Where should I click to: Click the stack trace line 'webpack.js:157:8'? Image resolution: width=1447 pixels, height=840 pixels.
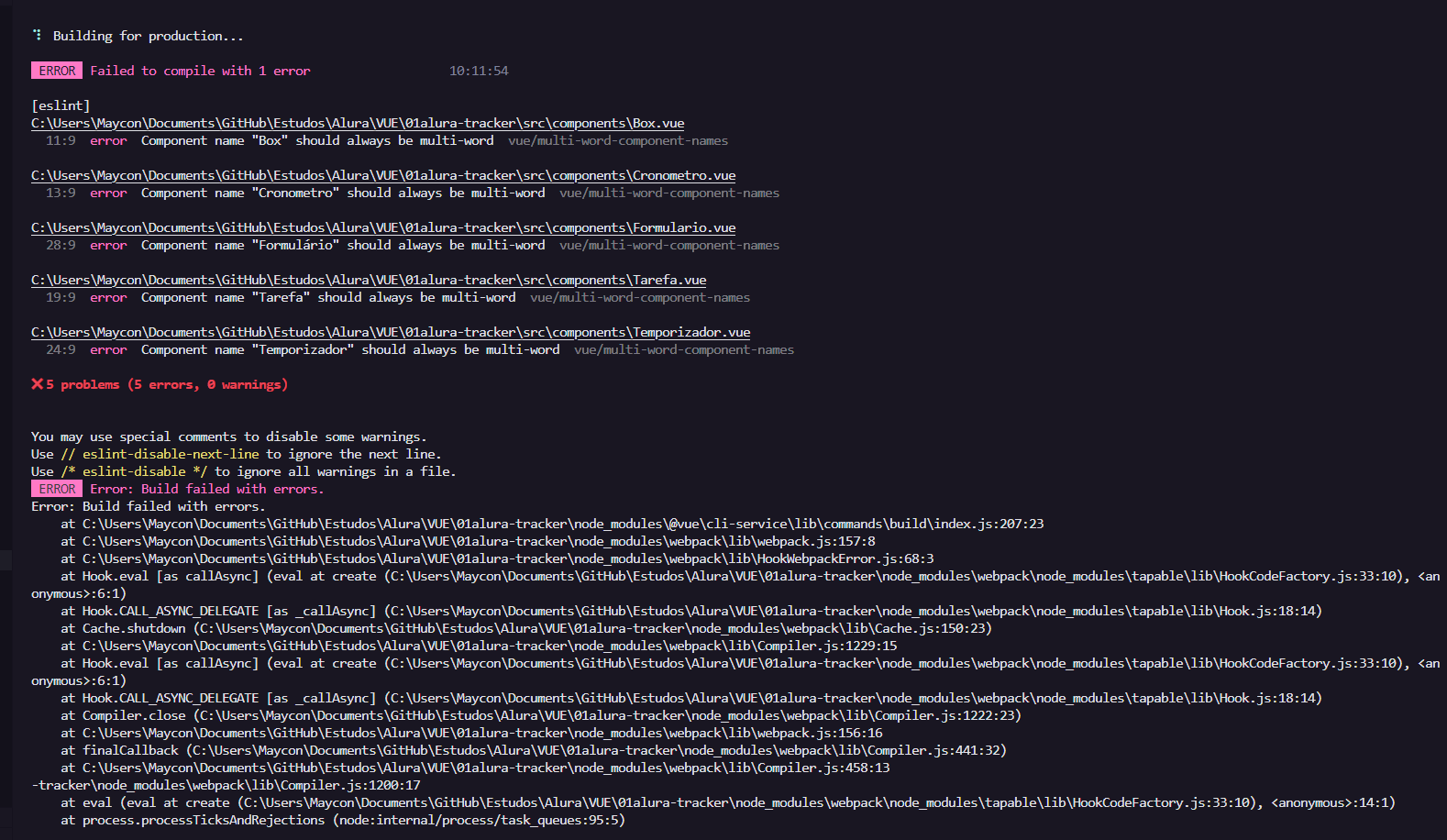point(468,541)
